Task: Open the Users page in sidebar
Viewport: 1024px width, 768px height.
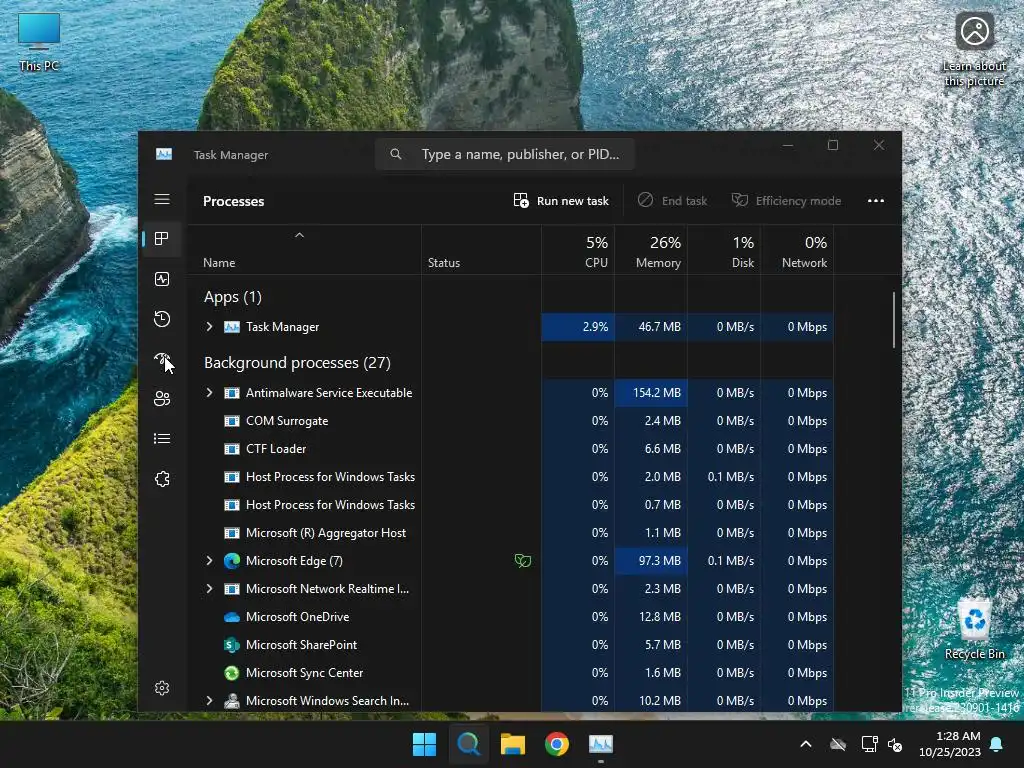Action: [x=162, y=398]
